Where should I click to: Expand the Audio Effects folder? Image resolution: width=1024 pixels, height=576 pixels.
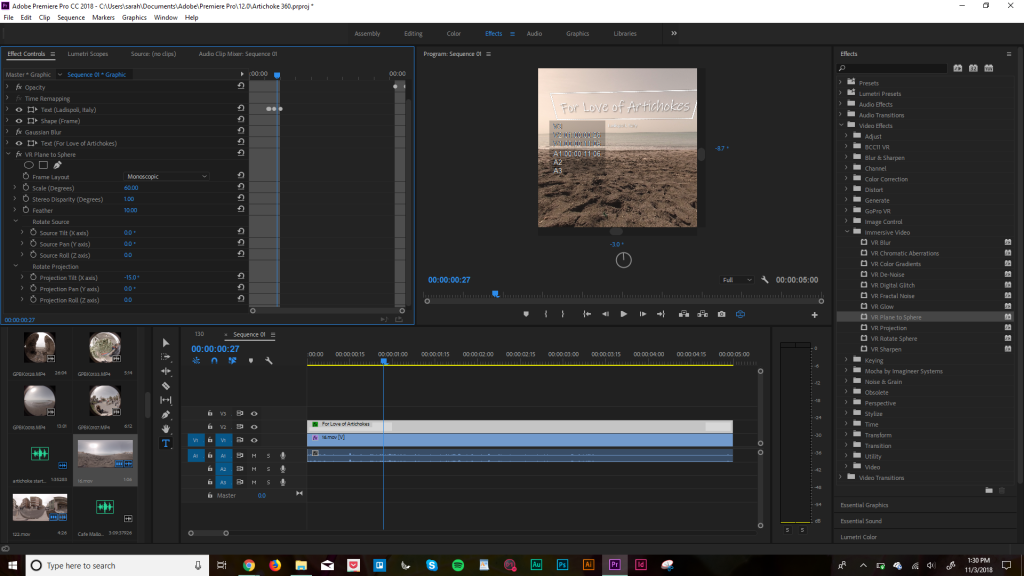click(841, 104)
